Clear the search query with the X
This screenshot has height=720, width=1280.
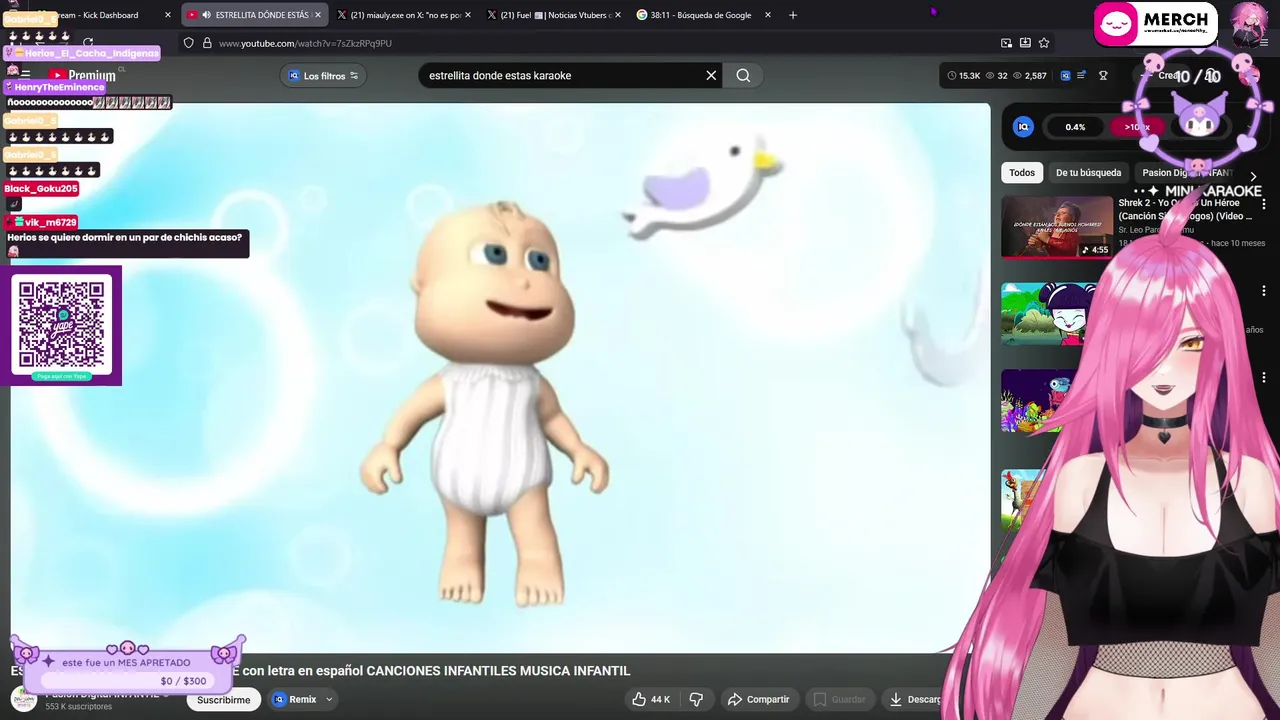click(x=711, y=75)
